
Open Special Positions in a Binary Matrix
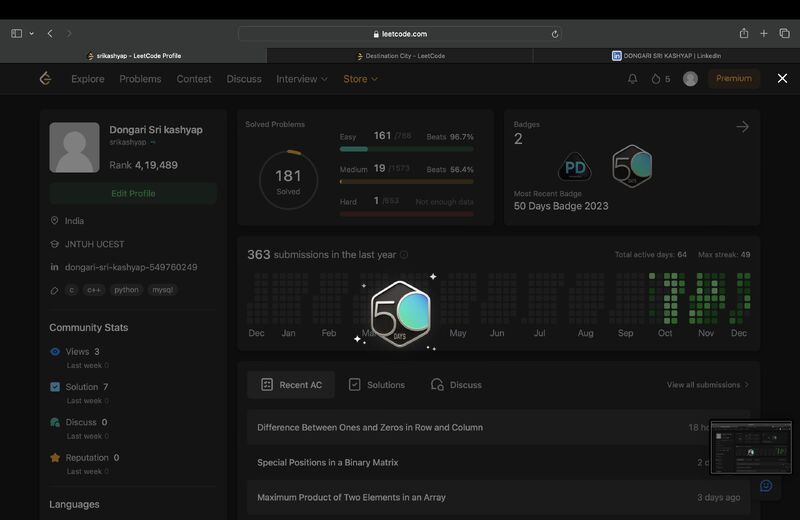pos(498,462)
